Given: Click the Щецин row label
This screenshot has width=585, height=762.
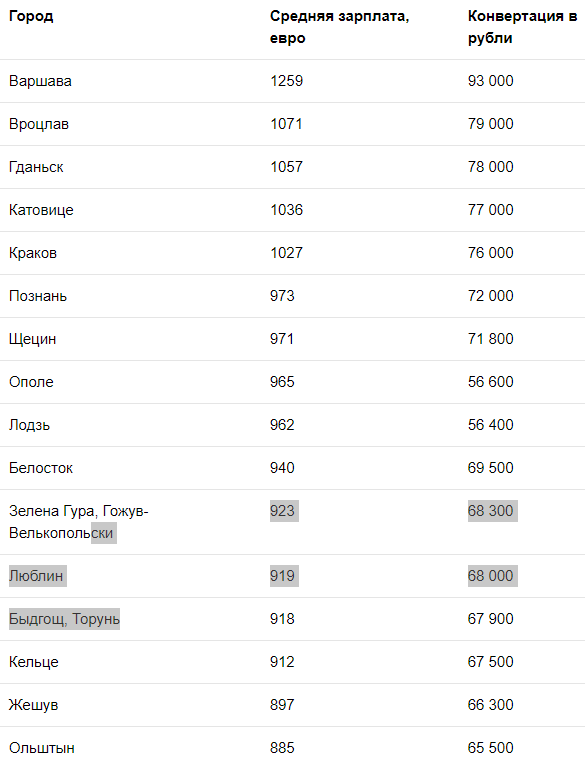Looking at the screenshot, I should point(33,339).
